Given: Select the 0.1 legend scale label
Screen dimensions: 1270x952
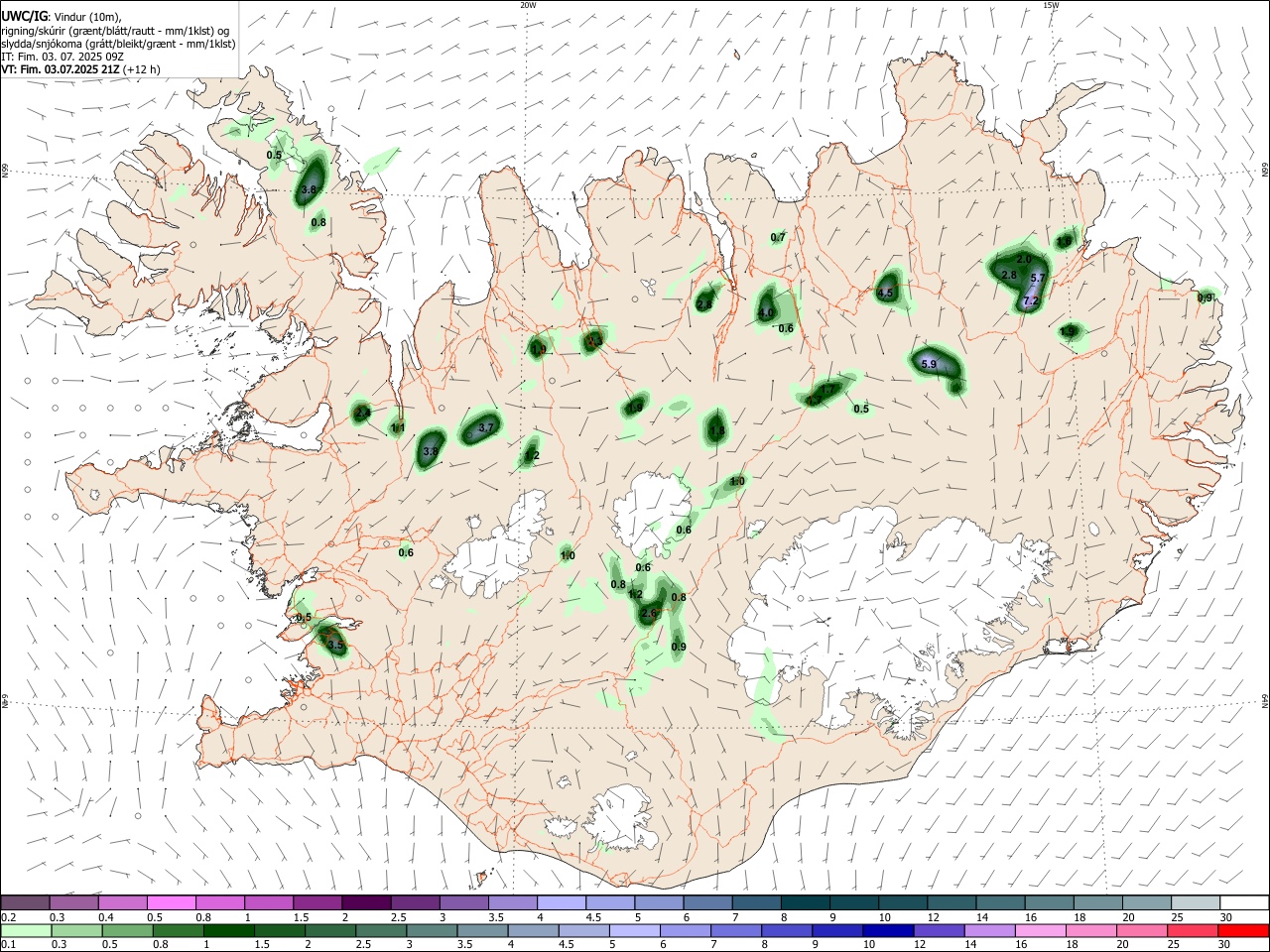Looking at the screenshot, I should point(8,944).
